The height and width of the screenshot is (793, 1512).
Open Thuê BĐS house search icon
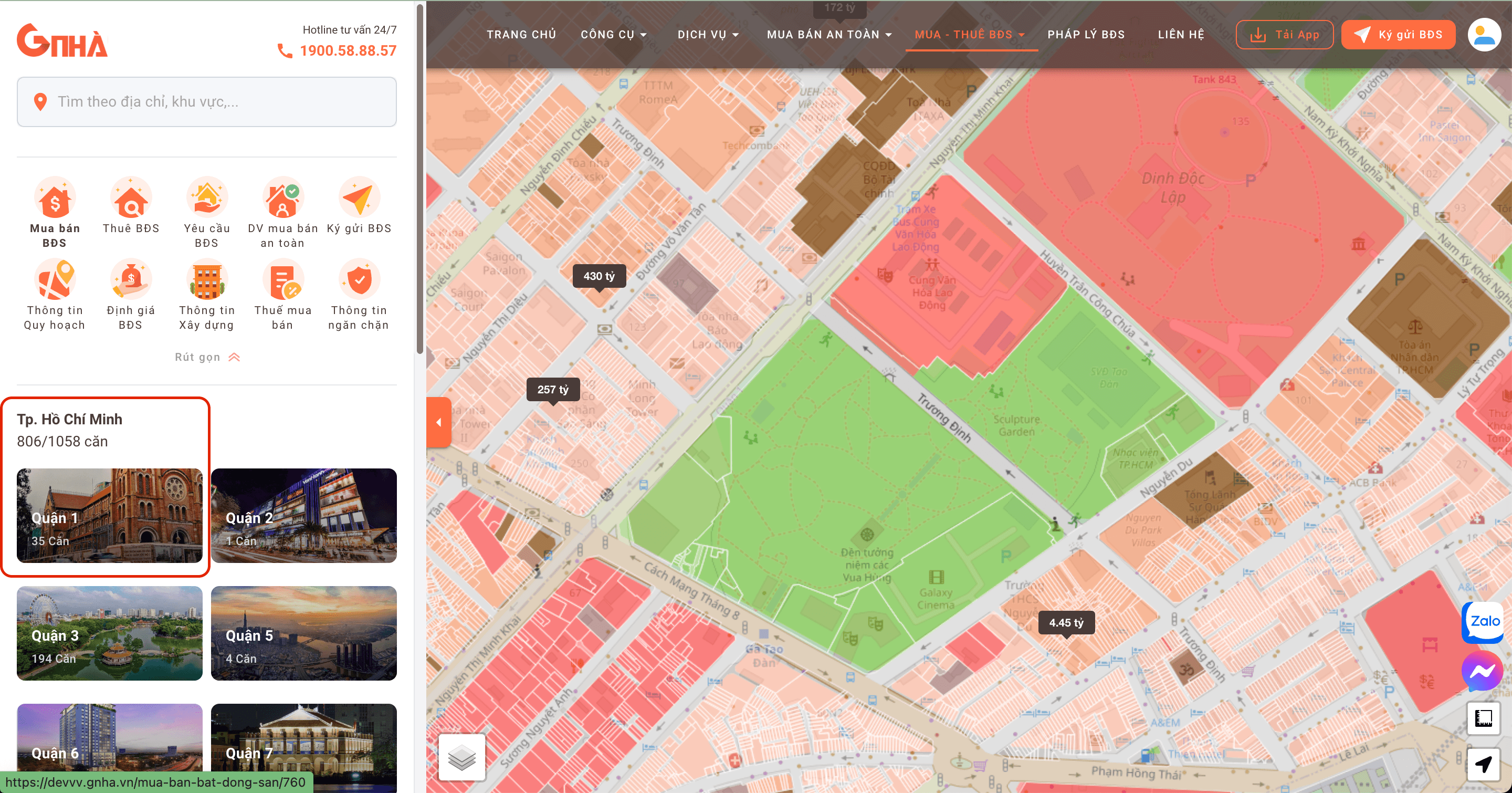131,198
